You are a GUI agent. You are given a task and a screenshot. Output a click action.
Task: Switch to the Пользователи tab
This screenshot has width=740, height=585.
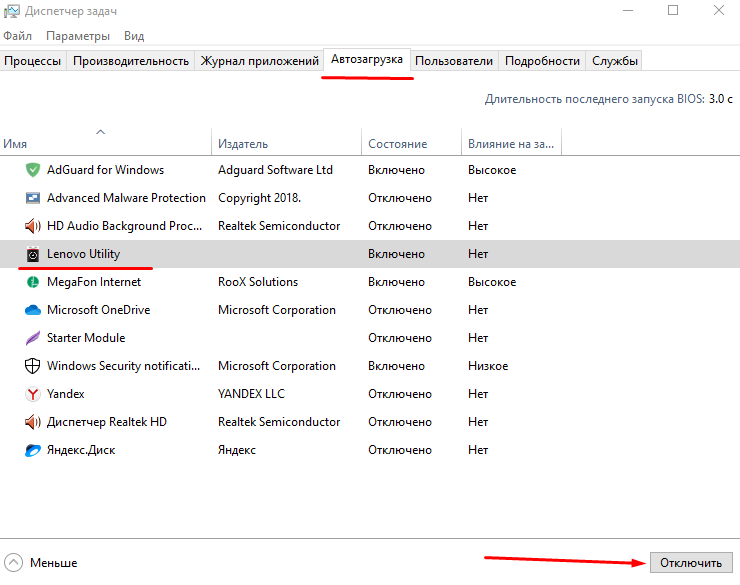click(x=454, y=61)
